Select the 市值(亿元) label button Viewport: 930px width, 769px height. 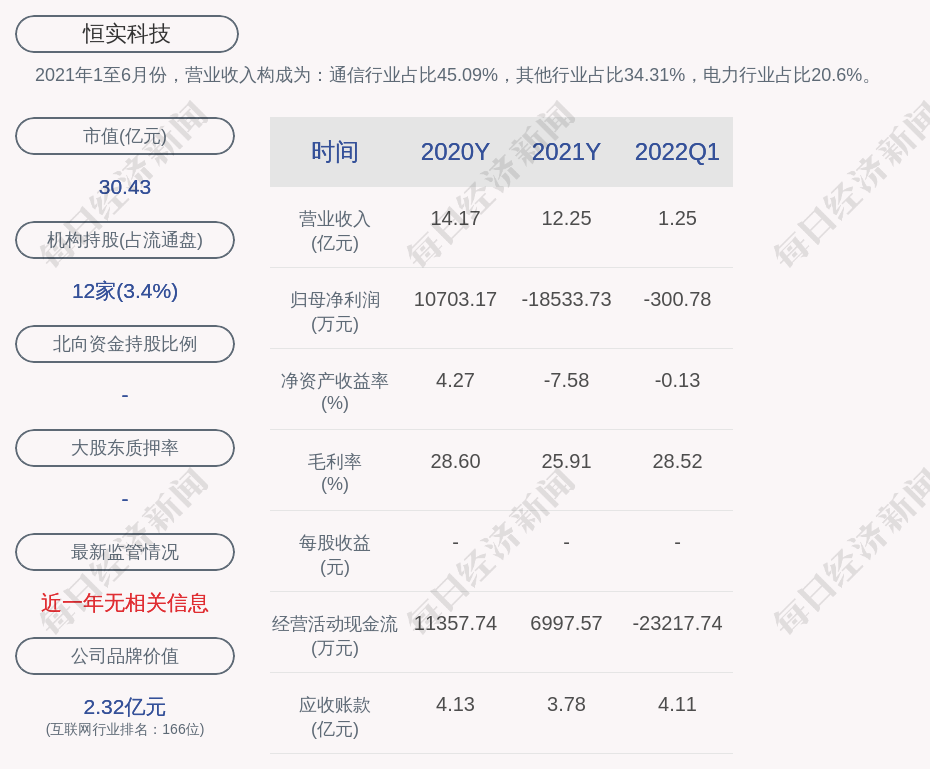click(x=125, y=136)
